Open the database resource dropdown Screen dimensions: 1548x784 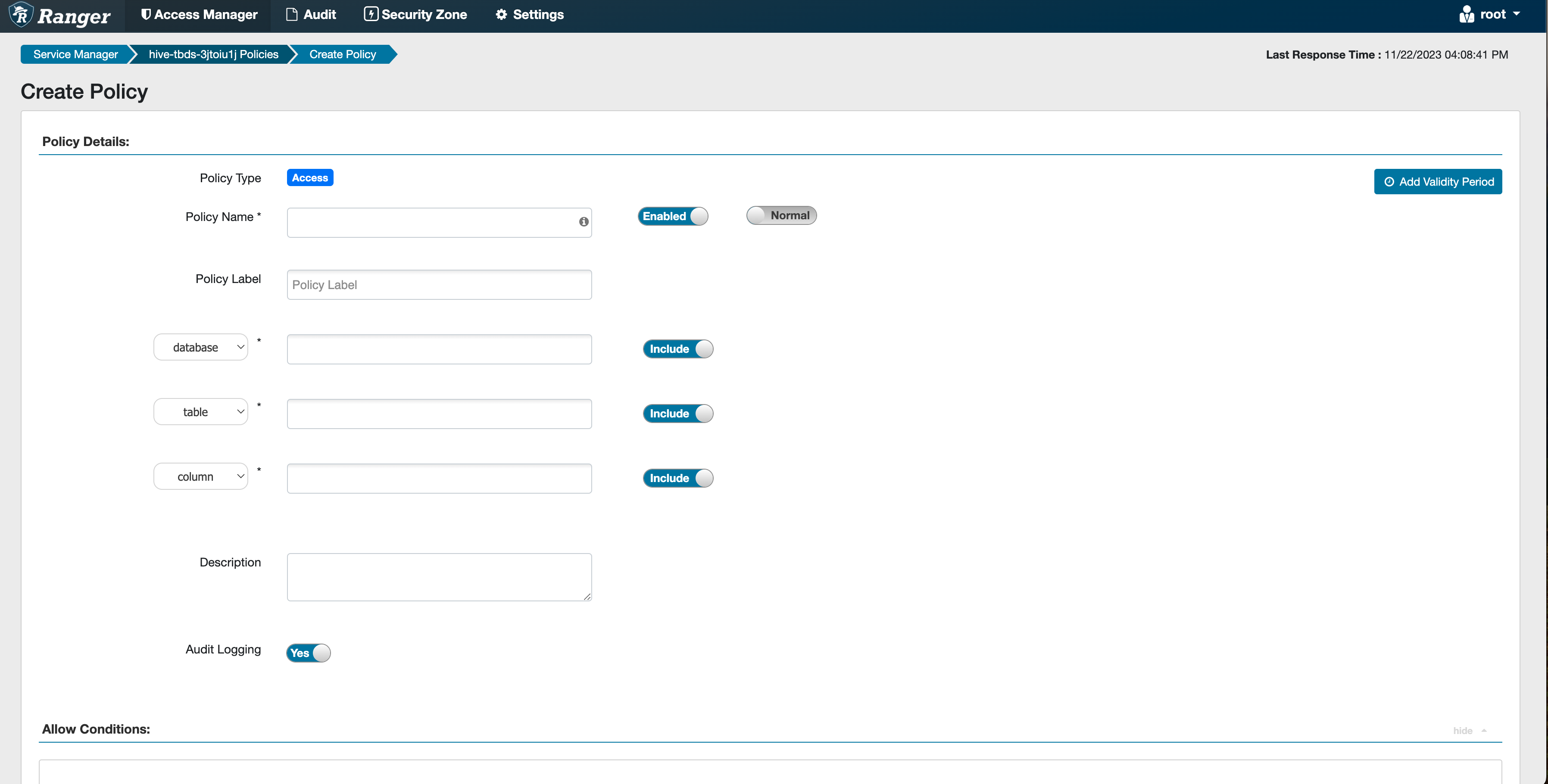tap(201, 347)
